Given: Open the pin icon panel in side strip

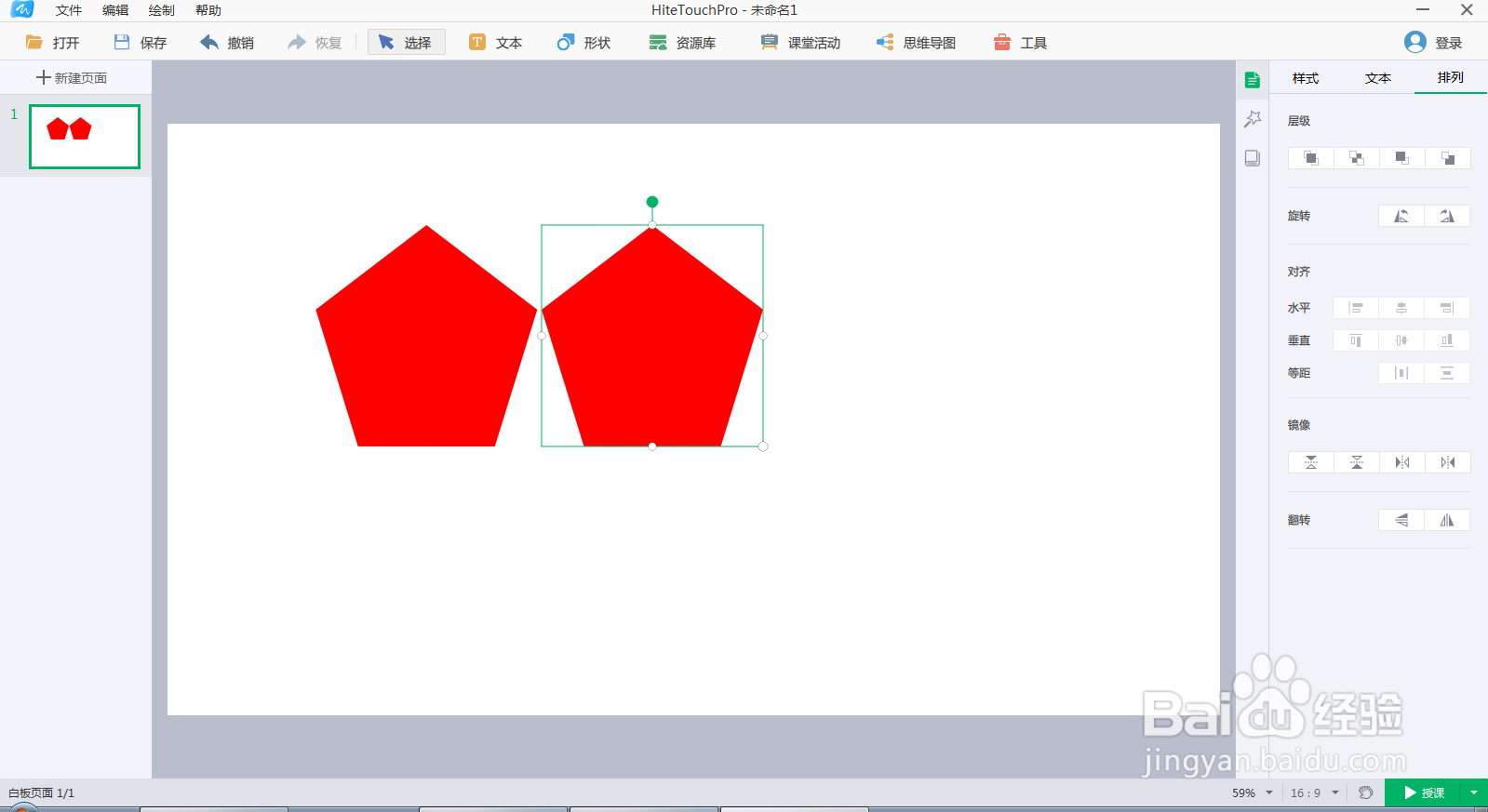Looking at the screenshot, I should coord(1253,119).
